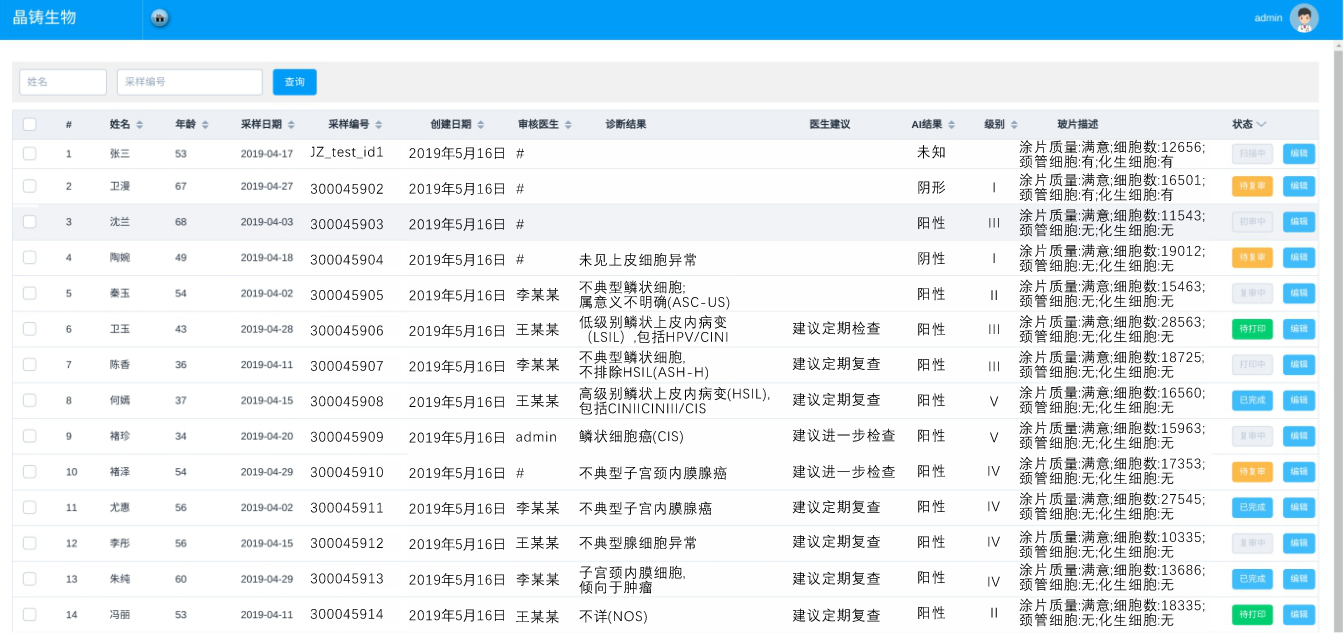Image resolution: width=1344 pixels, height=636 pixels.
Task: Click the home icon in the top bar
Action: (159, 18)
